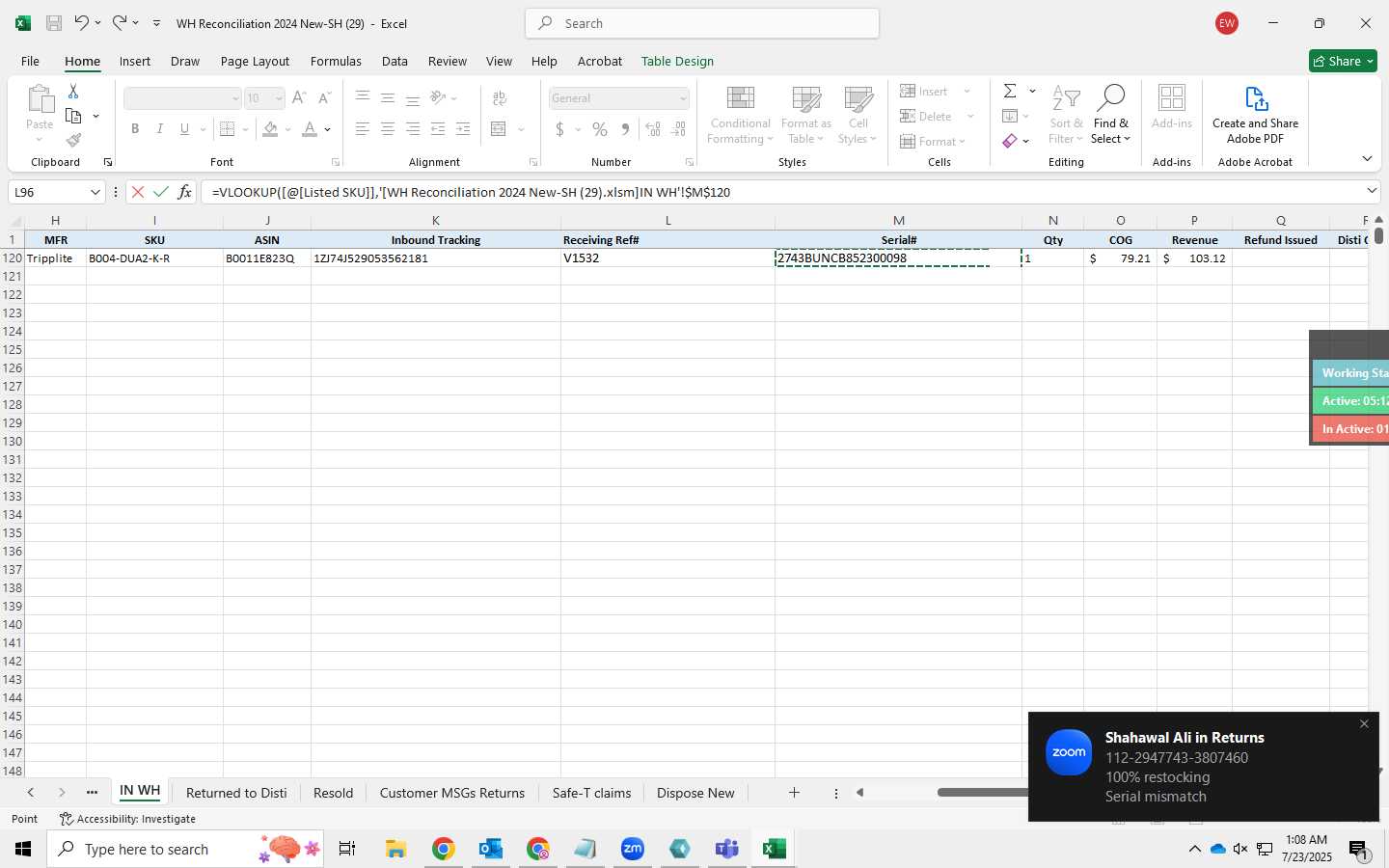Toggle align left
The image size is (1389, 868).
[x=363, y=129]
